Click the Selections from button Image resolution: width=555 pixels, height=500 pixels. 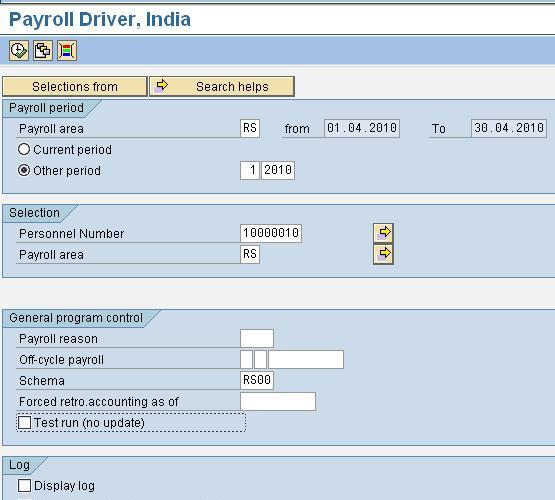pyautogui.click(x=75, y=86)
